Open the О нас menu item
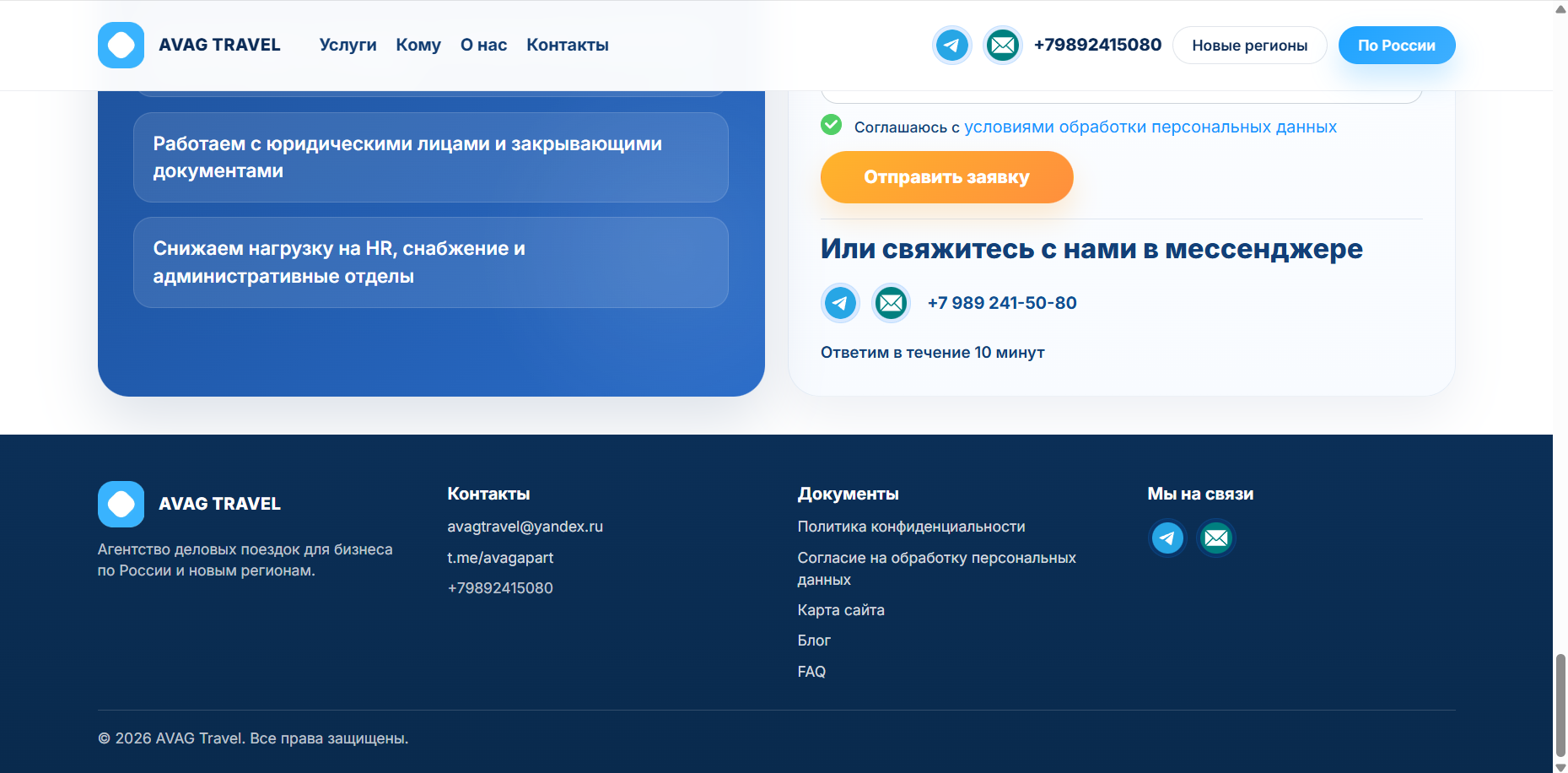Viewport: 1568px width, 773px height. 483,45
